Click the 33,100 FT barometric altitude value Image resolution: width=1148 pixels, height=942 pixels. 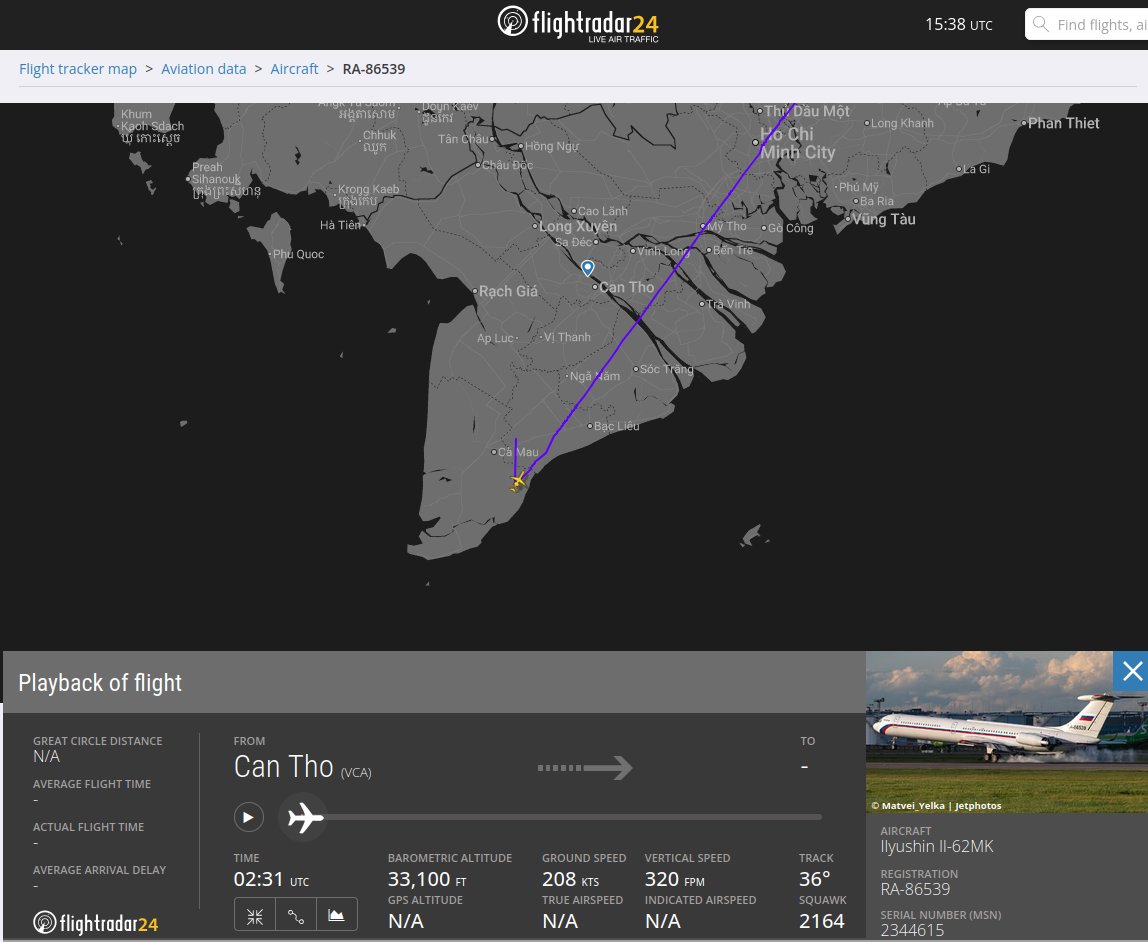coord(427,879)
